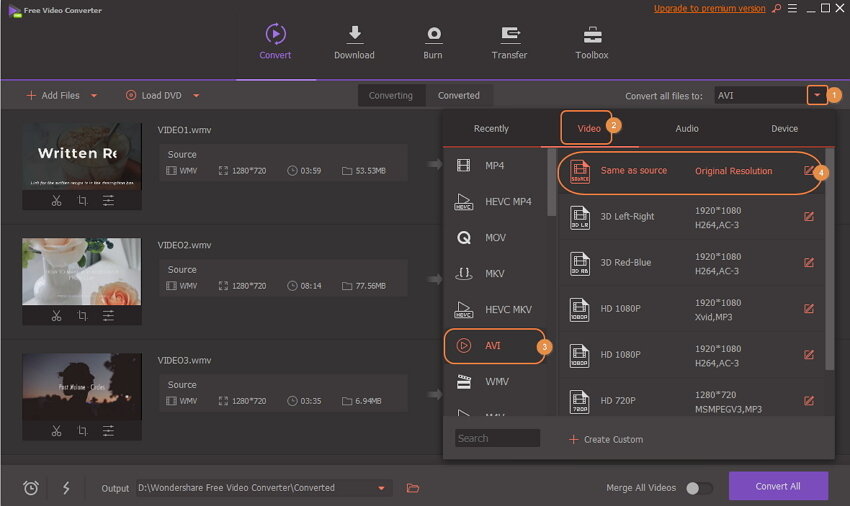Open the Download section
The height and width of the screenshot is (506, 850).
pyautogui.click(x=354, y=42)
